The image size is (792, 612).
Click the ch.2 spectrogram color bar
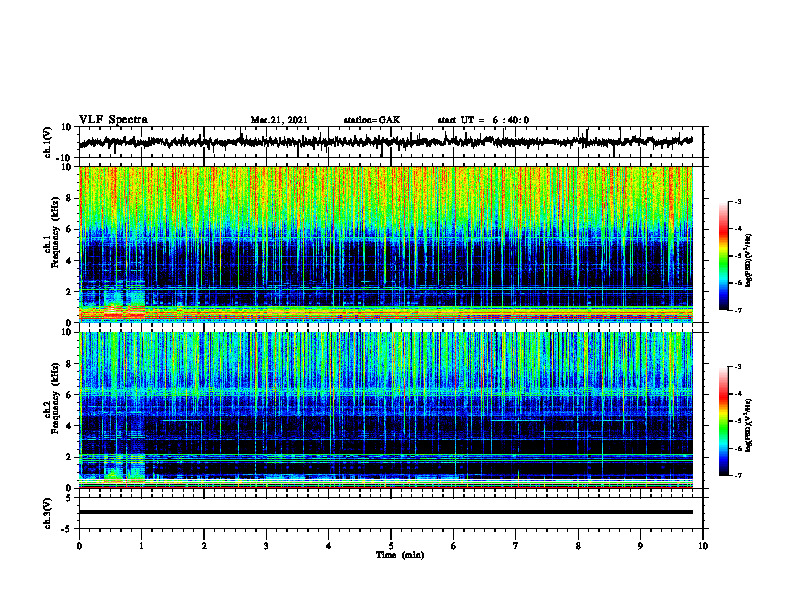coord(723,421)
